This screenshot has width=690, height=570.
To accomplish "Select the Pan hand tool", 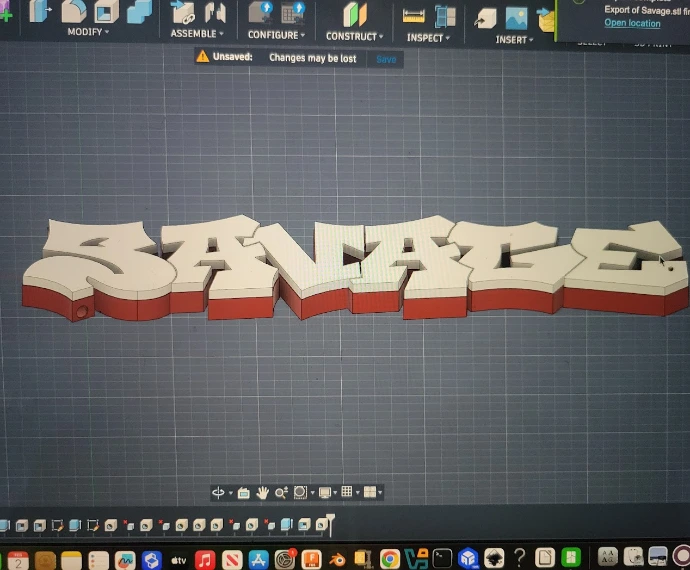I will tap(263, 493).
